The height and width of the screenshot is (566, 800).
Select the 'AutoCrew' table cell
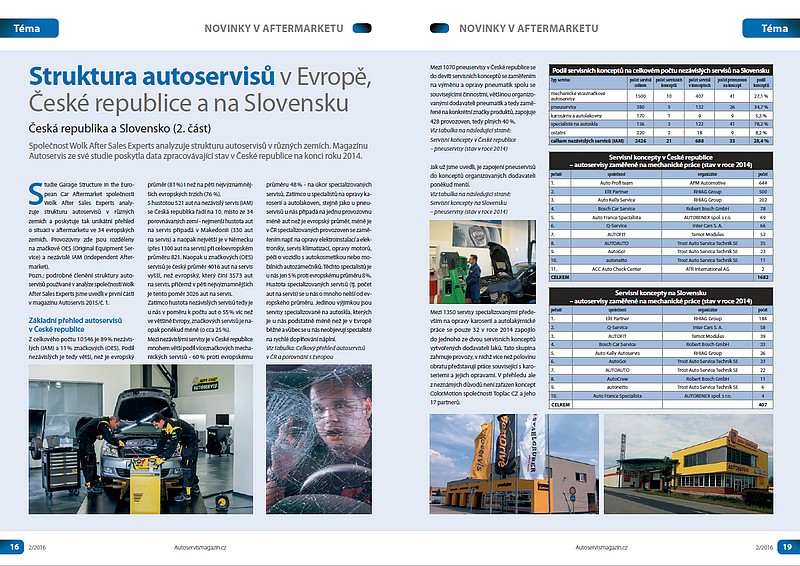pyautogui.click(x=617, y=379)
